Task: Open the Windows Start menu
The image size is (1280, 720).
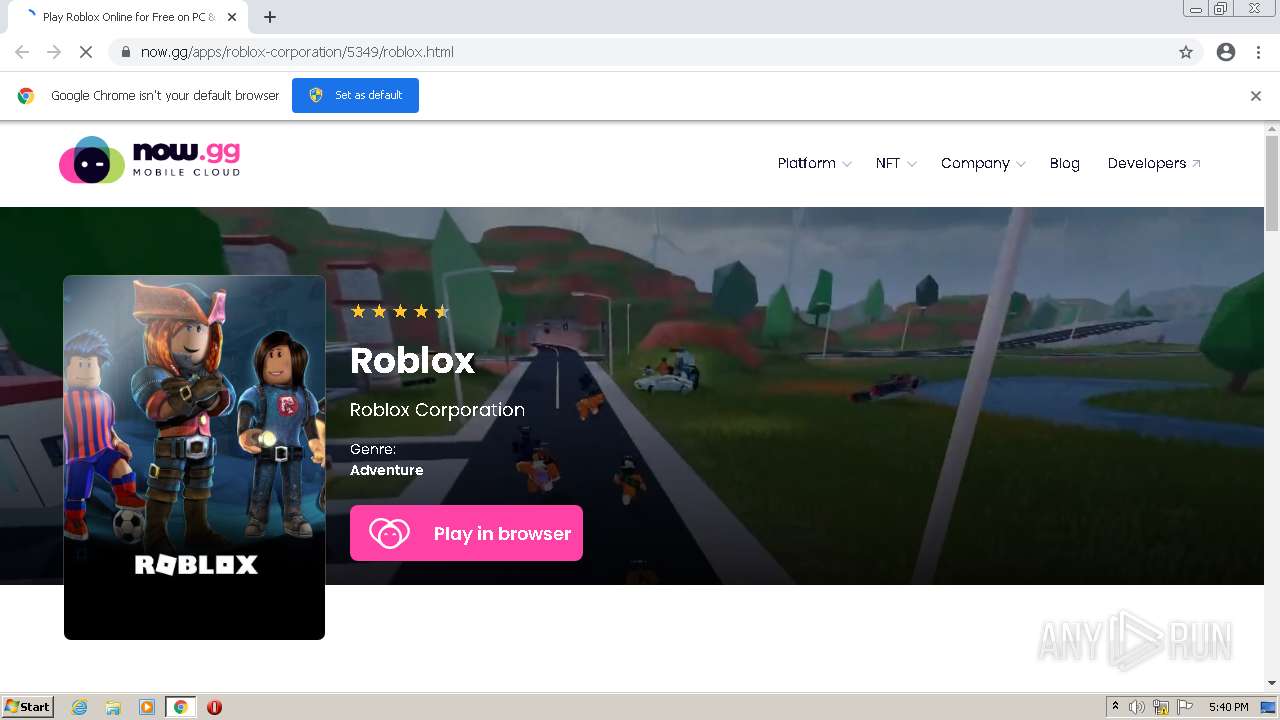Action: (28, 707)
